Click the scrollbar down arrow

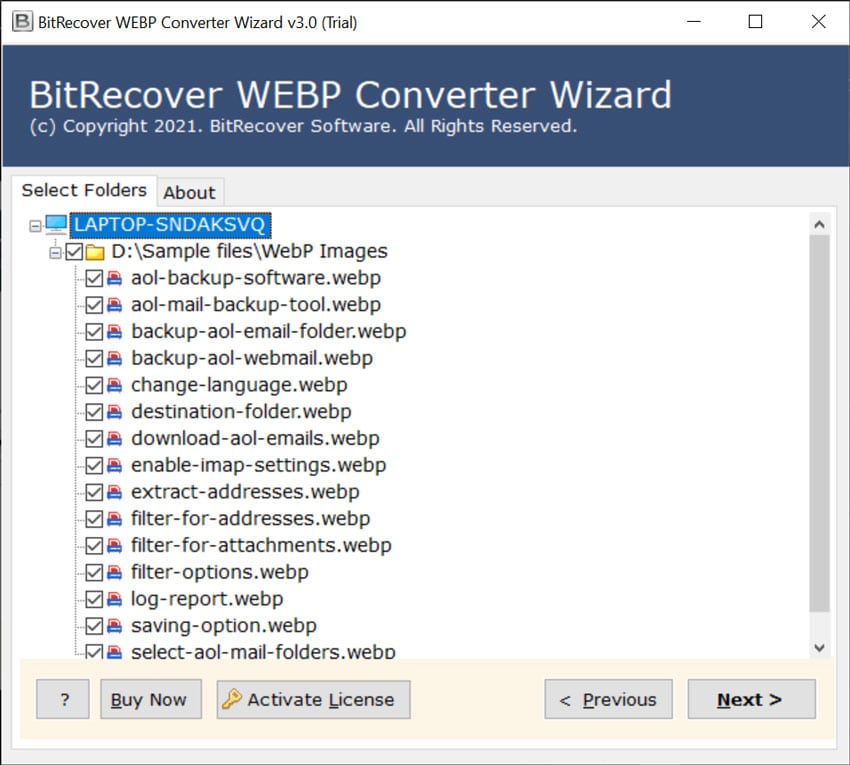819,648
